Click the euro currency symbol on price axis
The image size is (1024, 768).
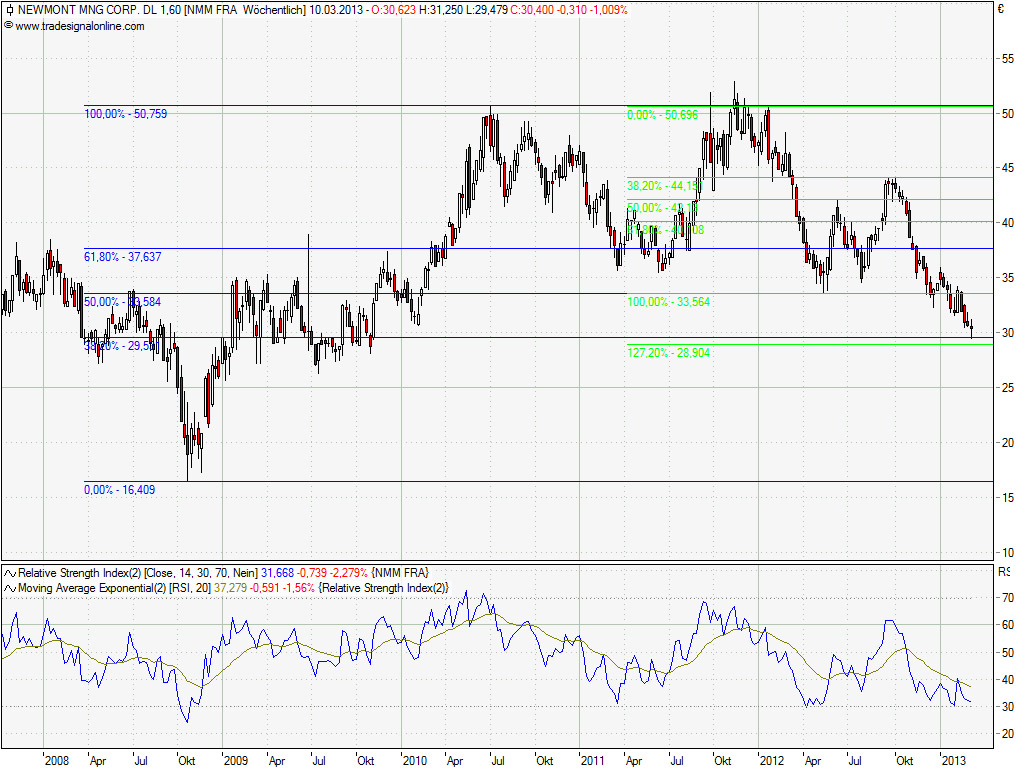click(1000, 8)
